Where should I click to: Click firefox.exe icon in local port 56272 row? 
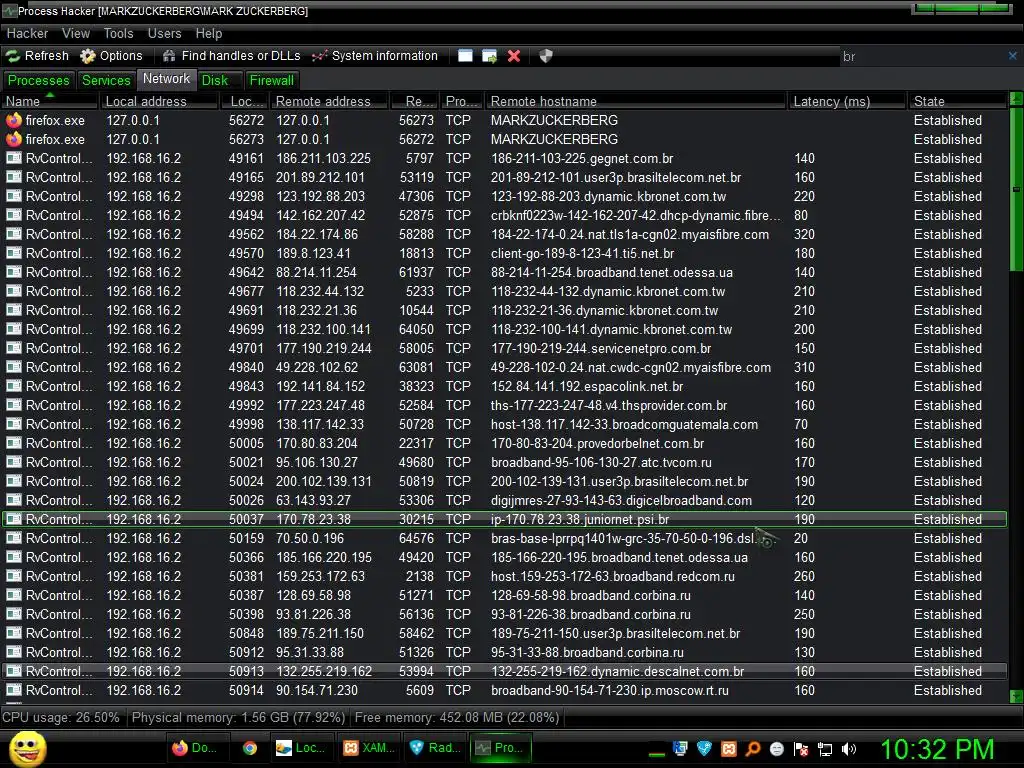(14, 120)
